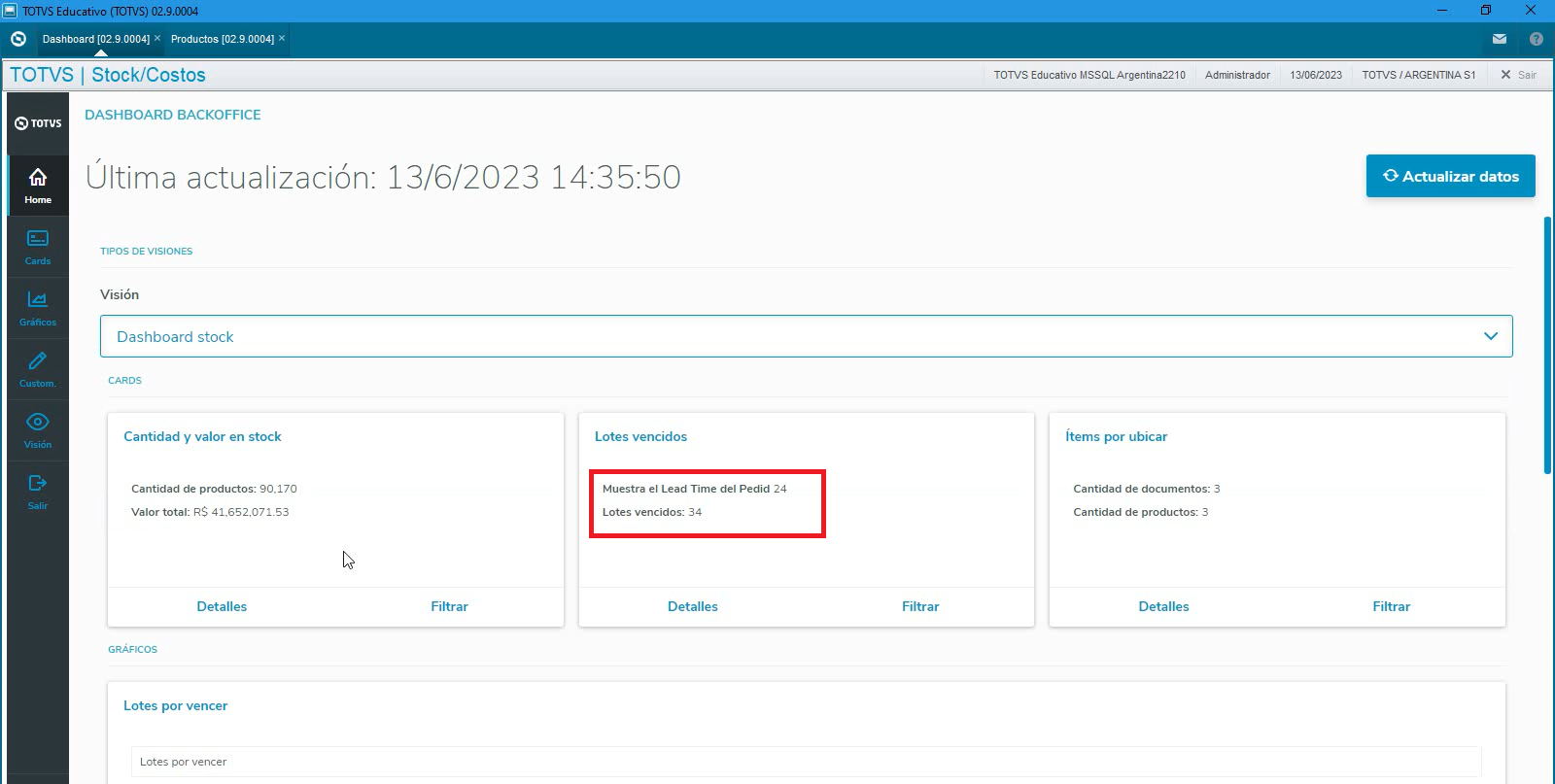Viewport: 1555px width, 784px height.
Task: Click the Lotes vencidos: 34 value
Action: (x=652, y=512)
